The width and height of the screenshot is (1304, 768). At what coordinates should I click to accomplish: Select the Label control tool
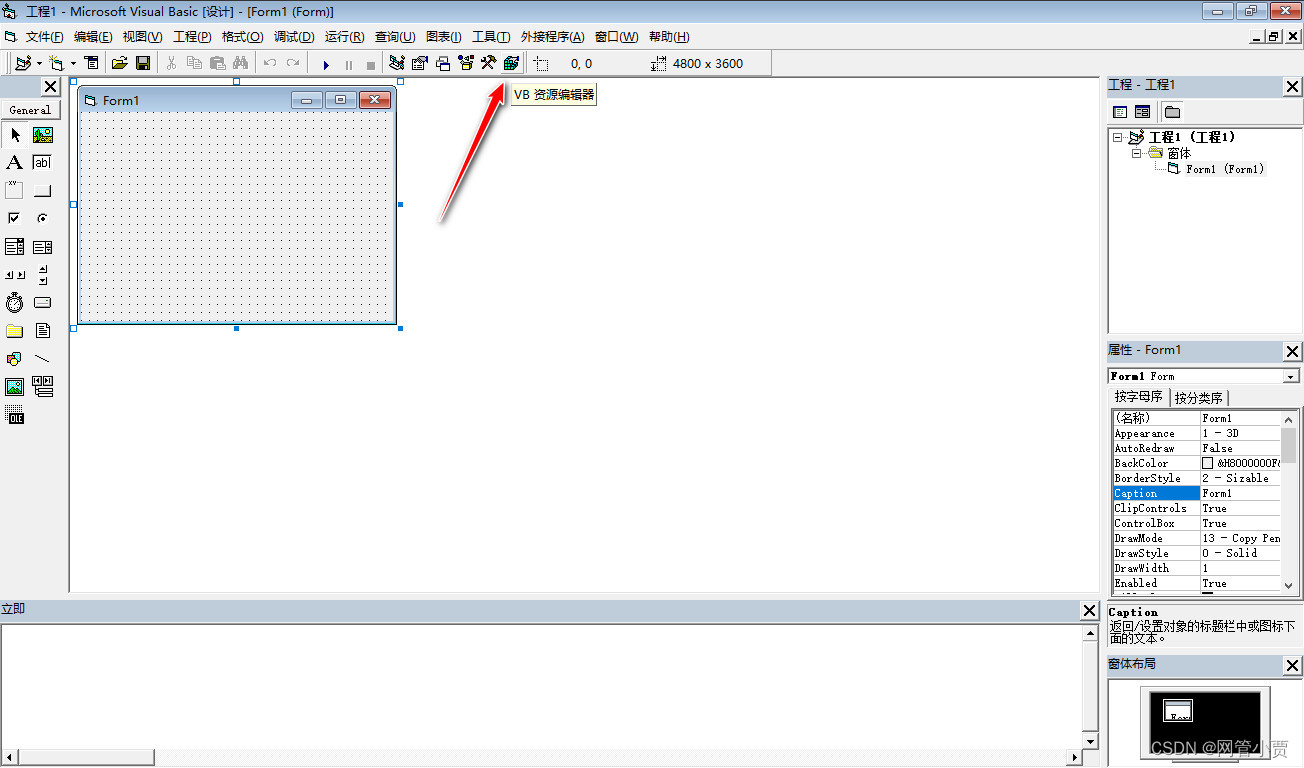[x=15, y=163]
